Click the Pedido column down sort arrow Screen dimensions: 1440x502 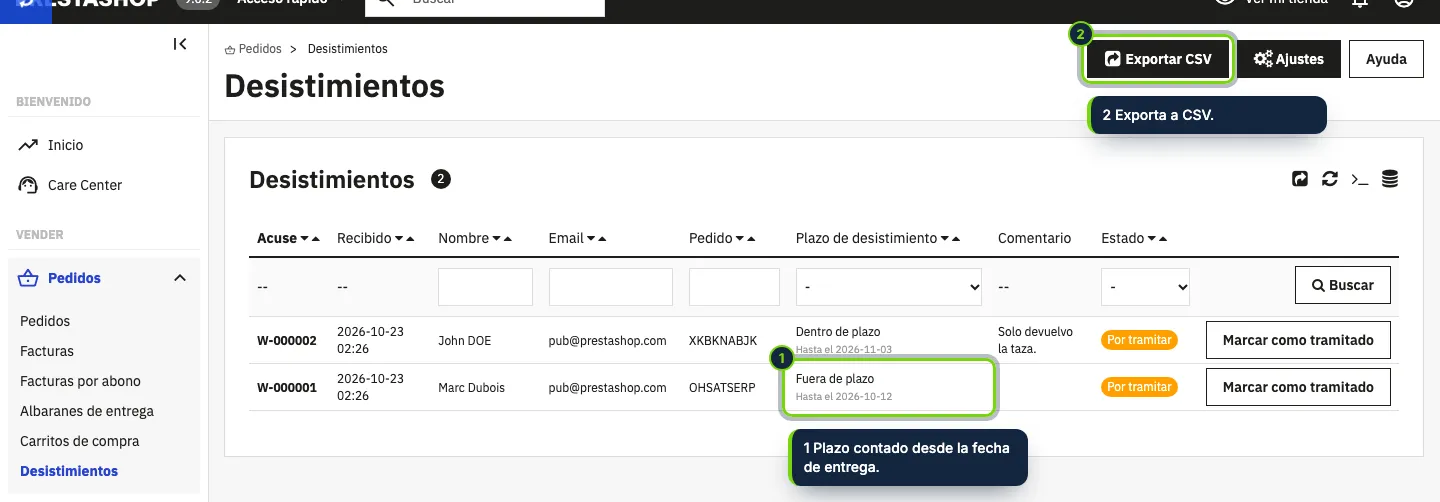[x=739, y=239]
